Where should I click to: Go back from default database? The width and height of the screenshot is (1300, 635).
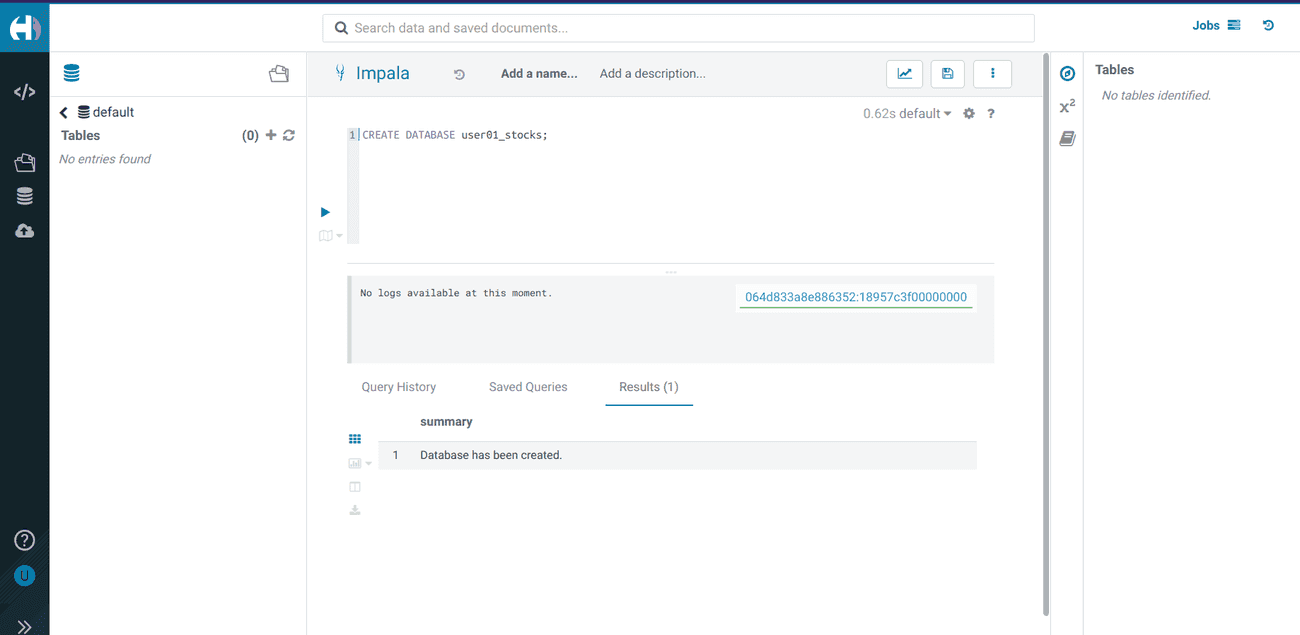[x=64, y=113]
